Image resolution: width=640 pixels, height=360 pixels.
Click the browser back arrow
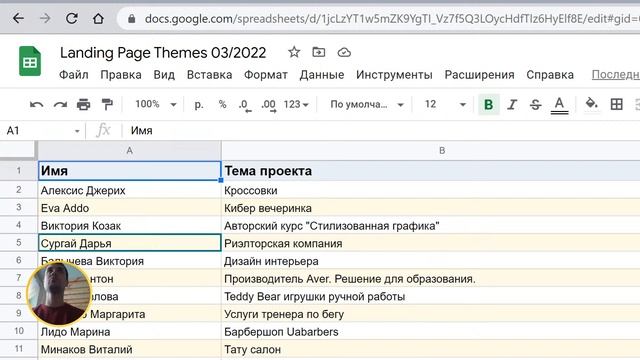18,18
